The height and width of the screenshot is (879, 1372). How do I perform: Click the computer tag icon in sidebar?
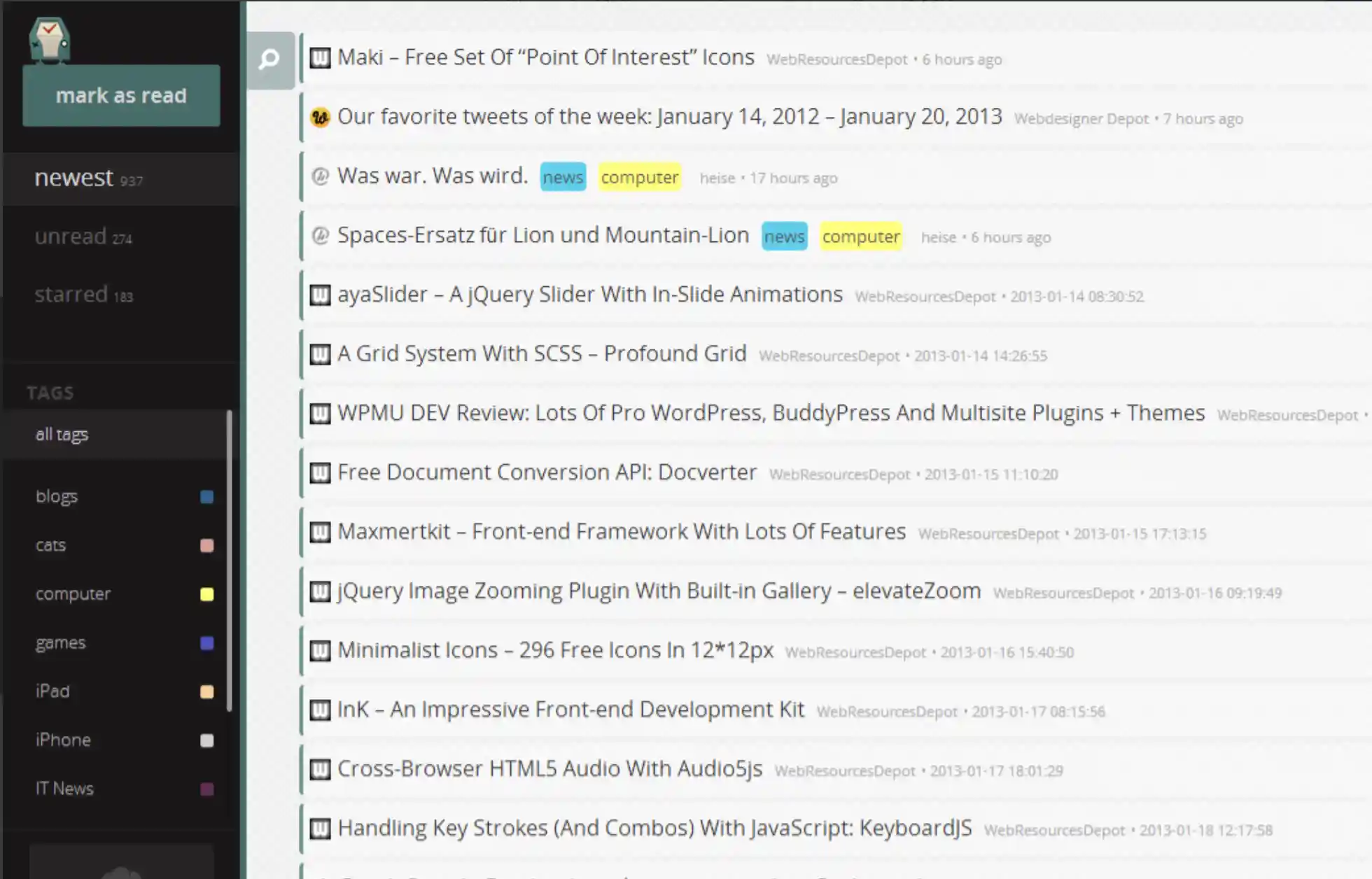(206, 593)
